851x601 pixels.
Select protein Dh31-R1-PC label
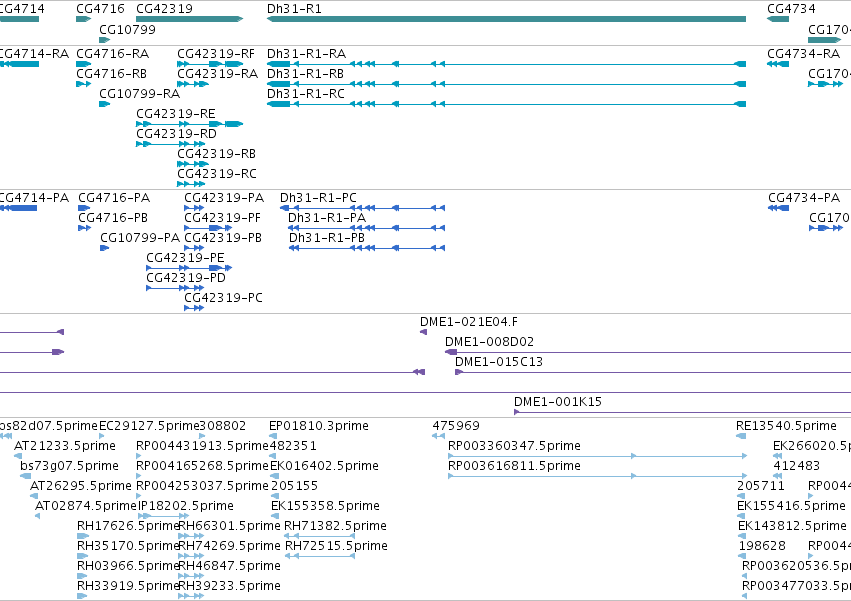click(x=318, y=198)
